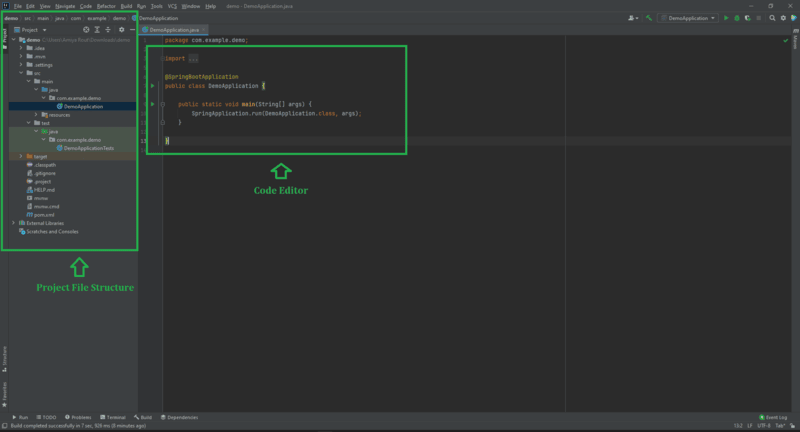
Task: Expand the resources folder
Action: click(36, 115)
